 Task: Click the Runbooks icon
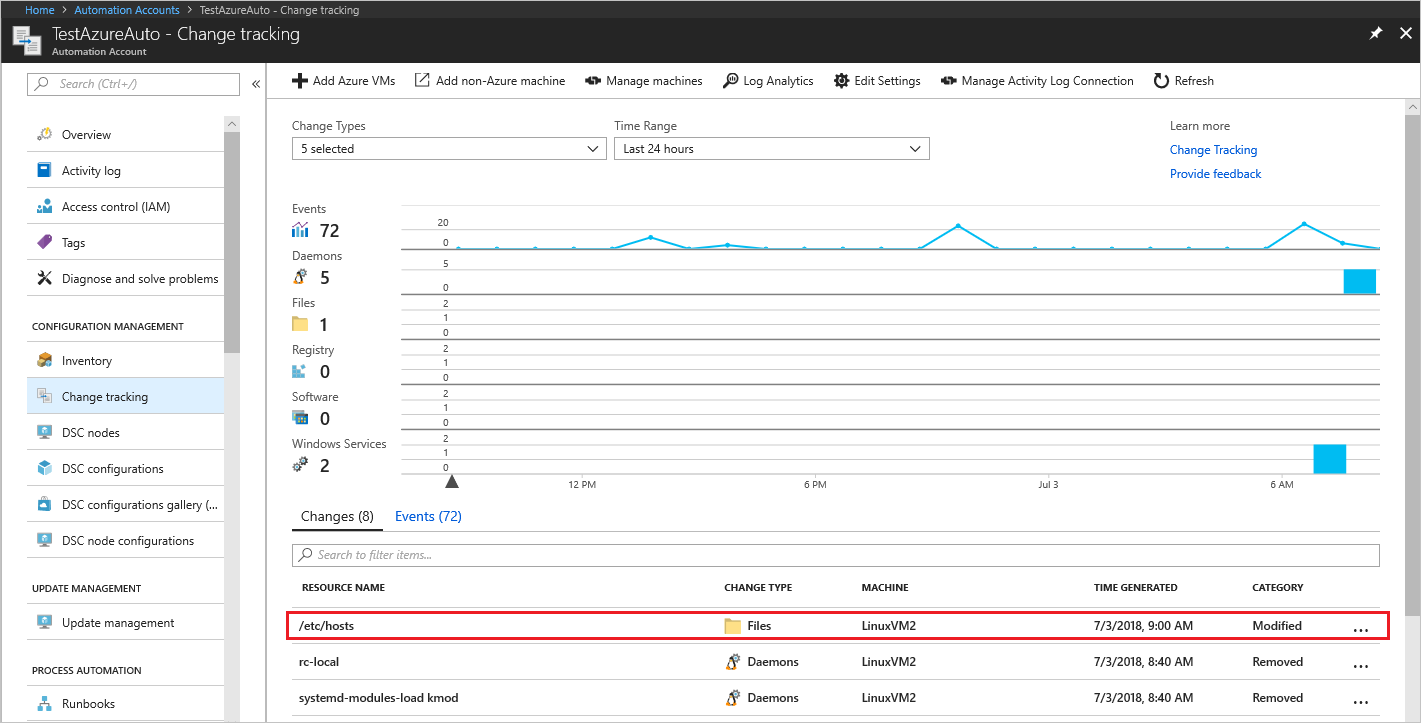pos(44,703)
